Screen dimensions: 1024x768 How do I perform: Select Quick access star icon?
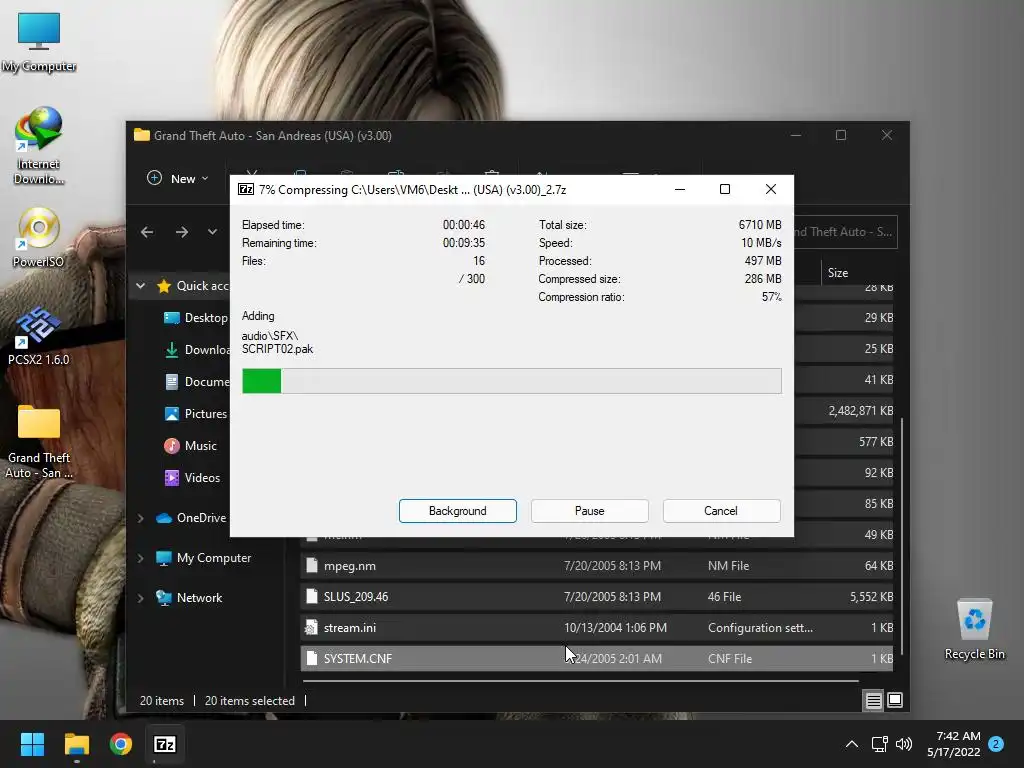point(164,285)
